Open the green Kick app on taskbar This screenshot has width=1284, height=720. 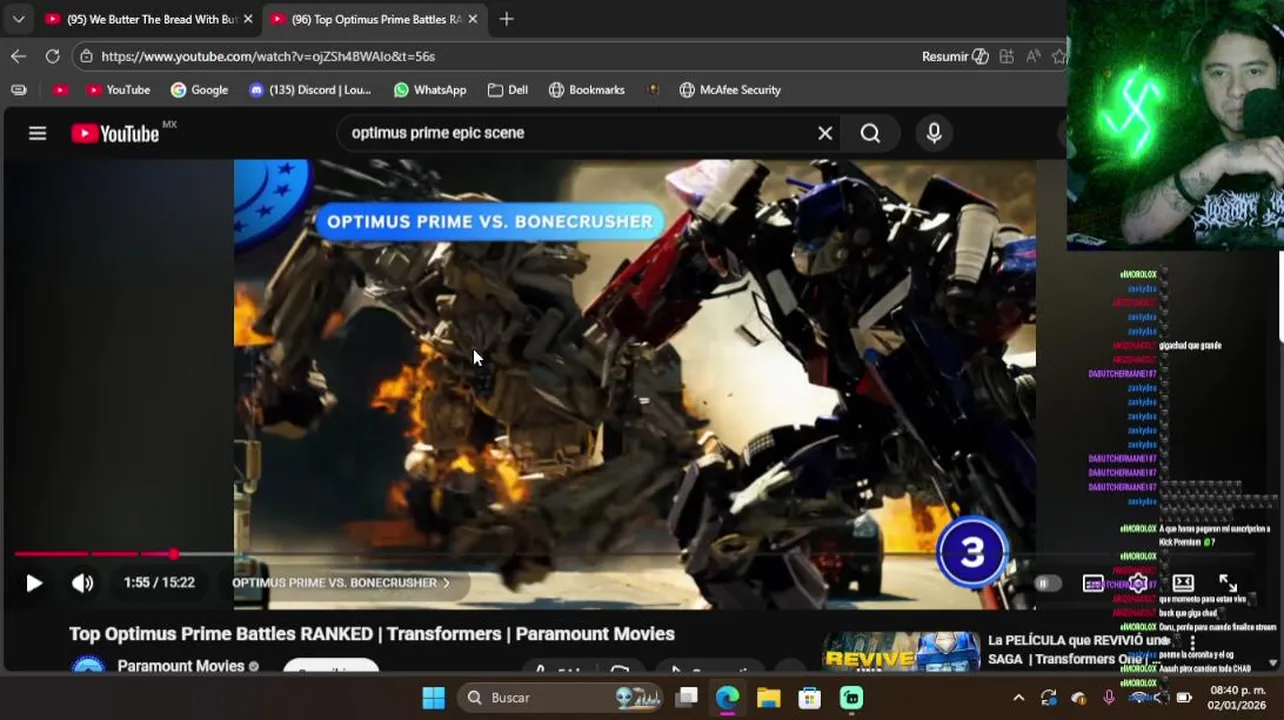click(x=851, y=697)
